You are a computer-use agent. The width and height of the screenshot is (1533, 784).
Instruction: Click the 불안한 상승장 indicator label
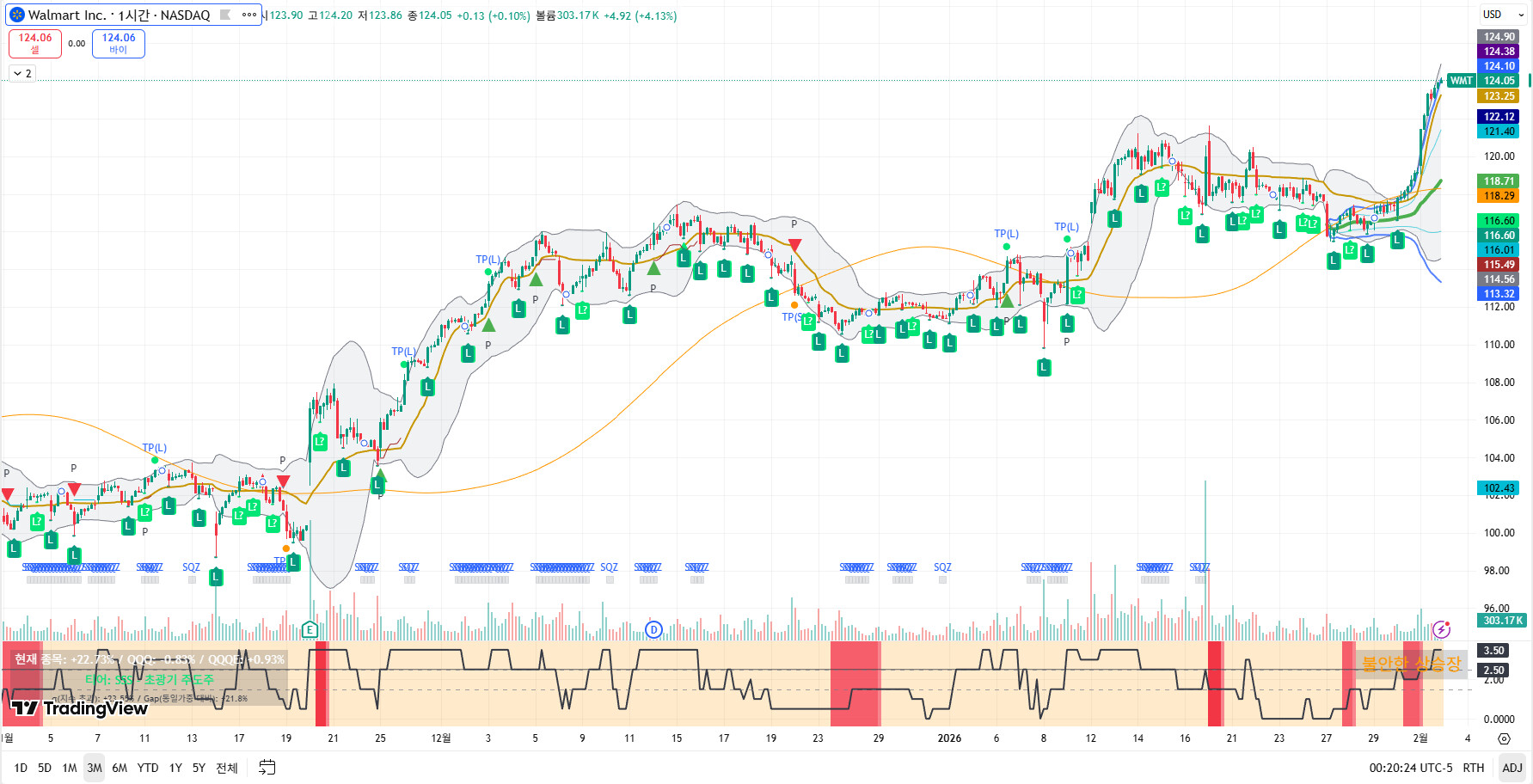[1411, 664]
